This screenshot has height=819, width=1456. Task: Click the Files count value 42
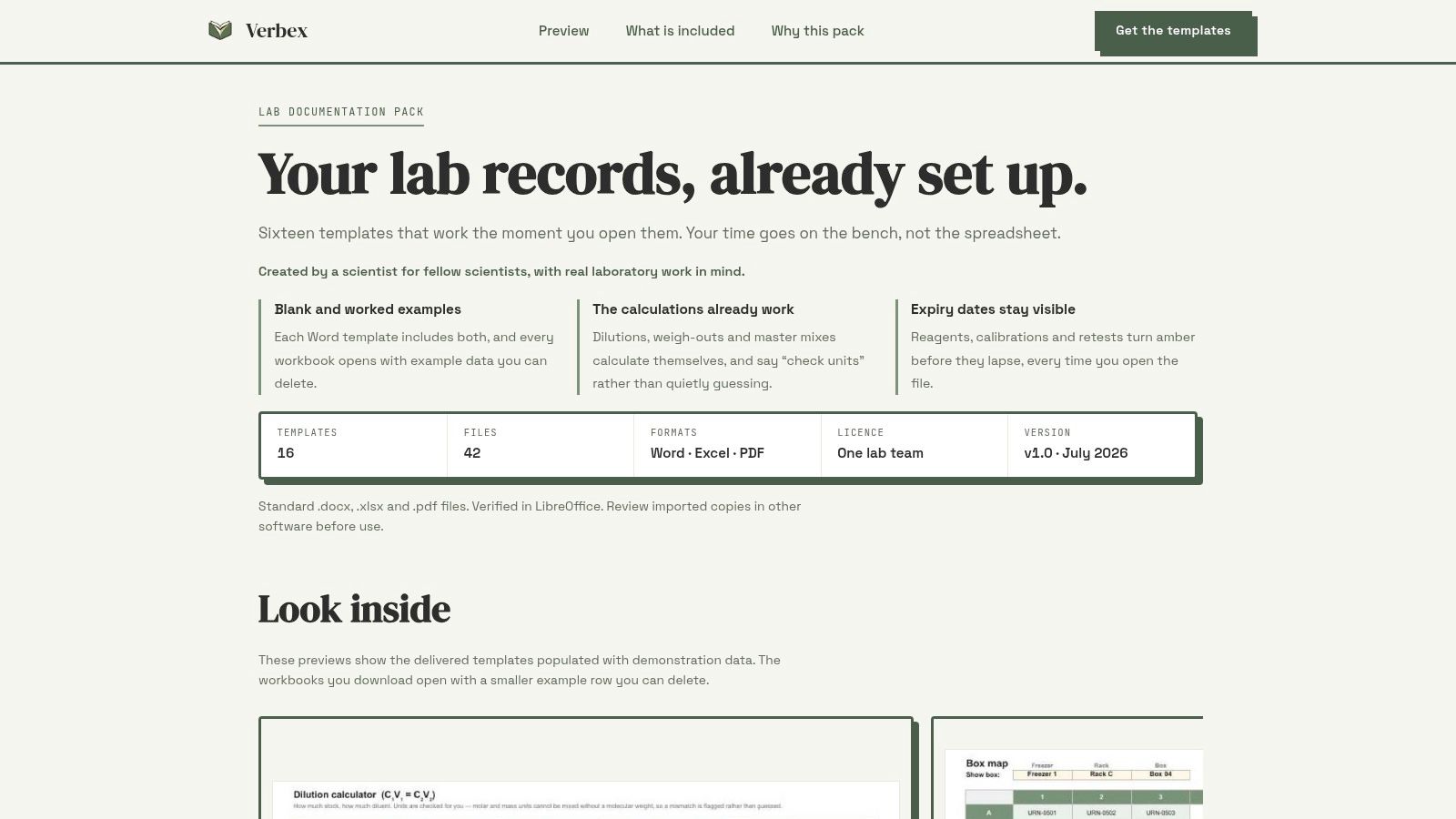pos(472,453)
